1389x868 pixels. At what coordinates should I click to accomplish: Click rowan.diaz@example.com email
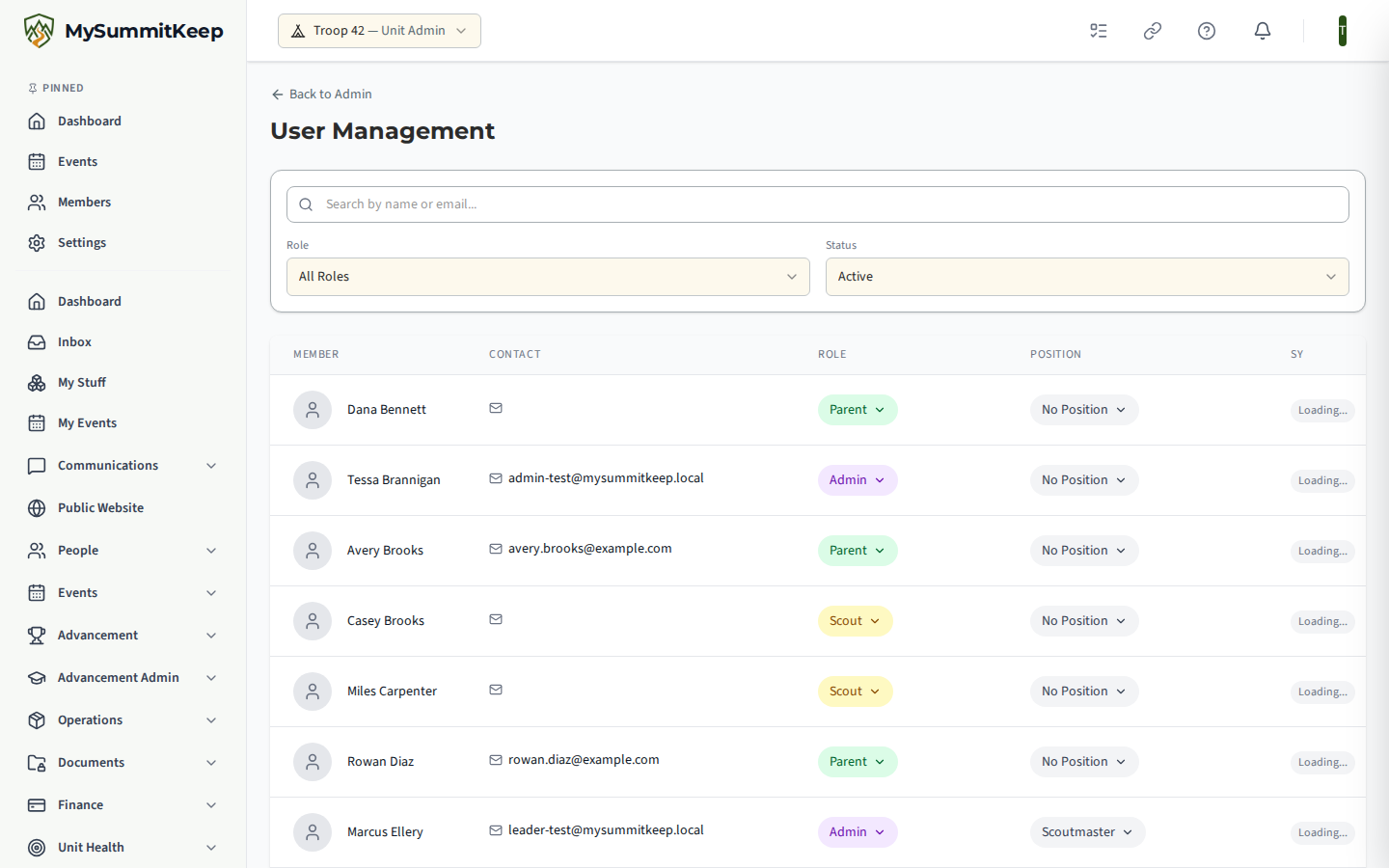click(584, 760)
